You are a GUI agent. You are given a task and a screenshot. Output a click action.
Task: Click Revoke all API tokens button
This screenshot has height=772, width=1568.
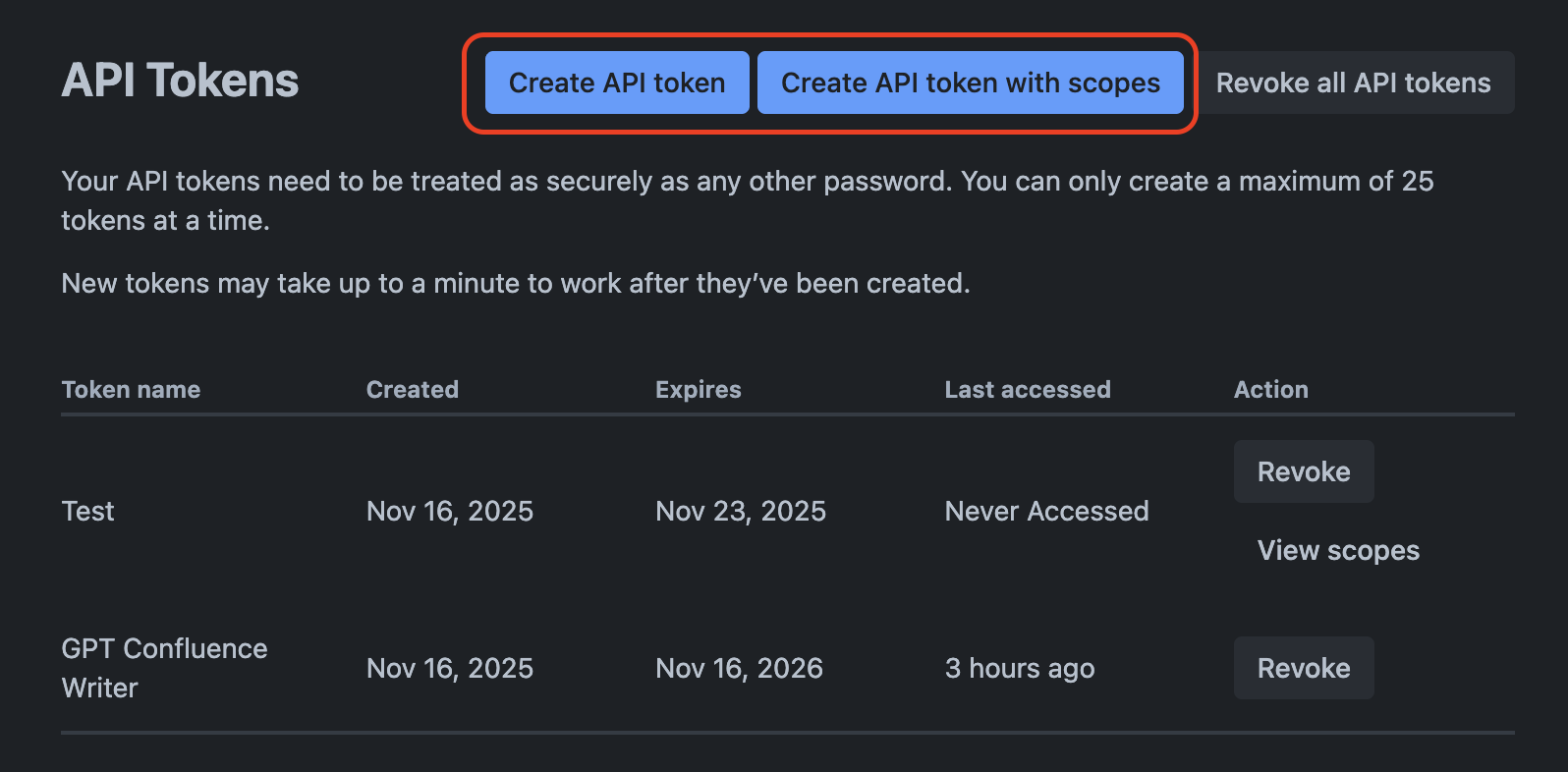click(1353, 83)
